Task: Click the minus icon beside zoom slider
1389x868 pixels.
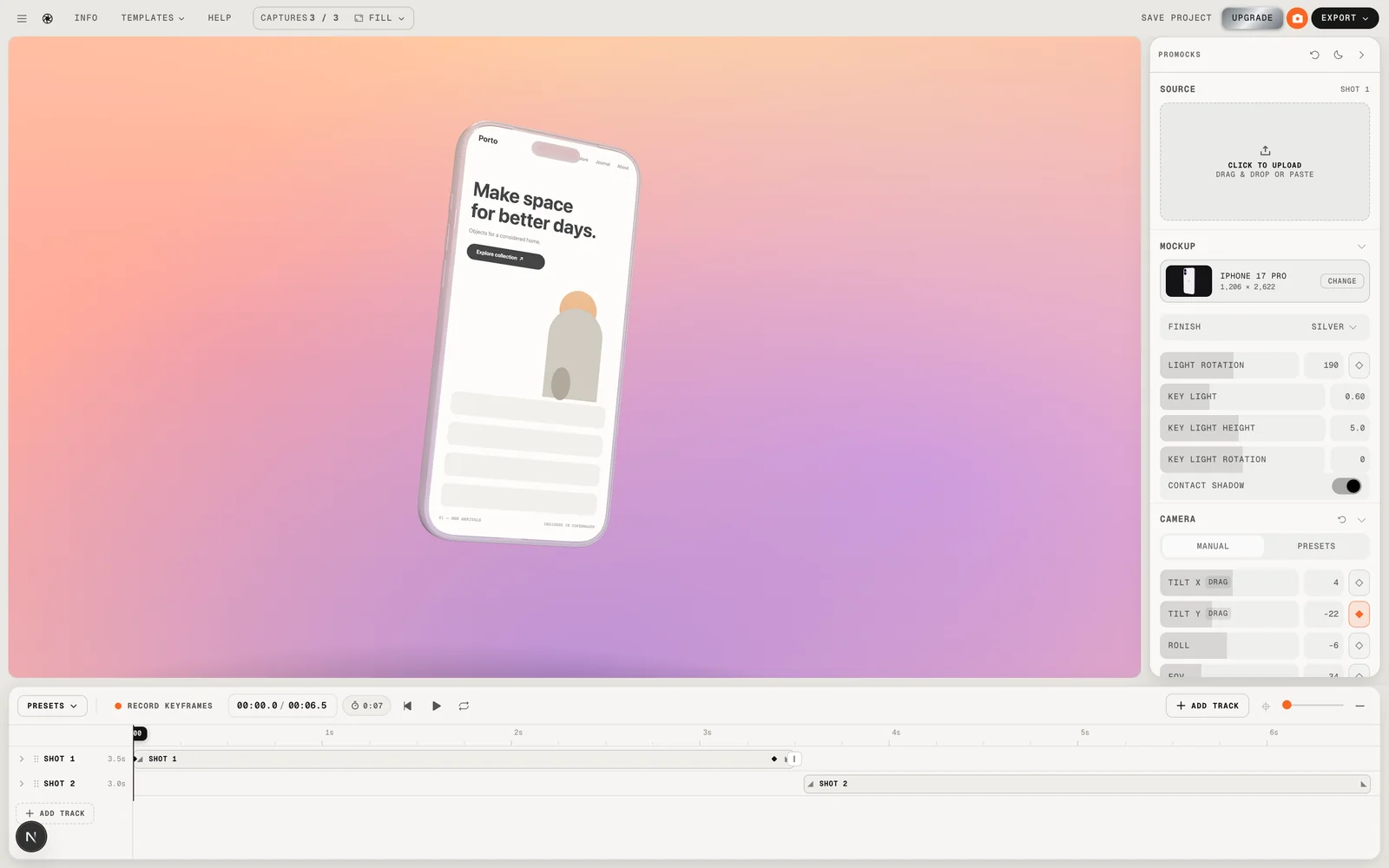Action: coord(1360,706)
